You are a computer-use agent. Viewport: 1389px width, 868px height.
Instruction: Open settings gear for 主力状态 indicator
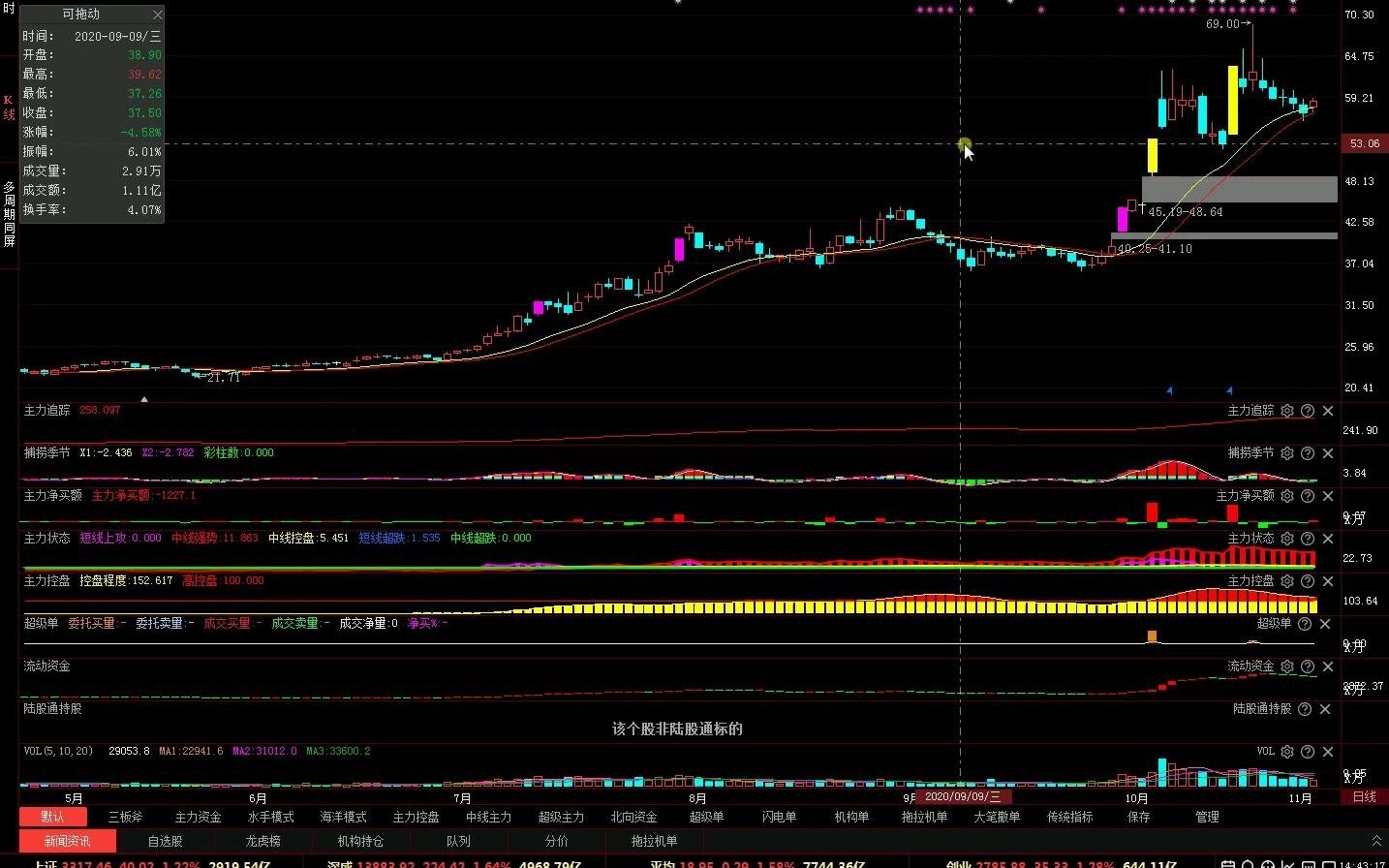tap(1287, 539)
